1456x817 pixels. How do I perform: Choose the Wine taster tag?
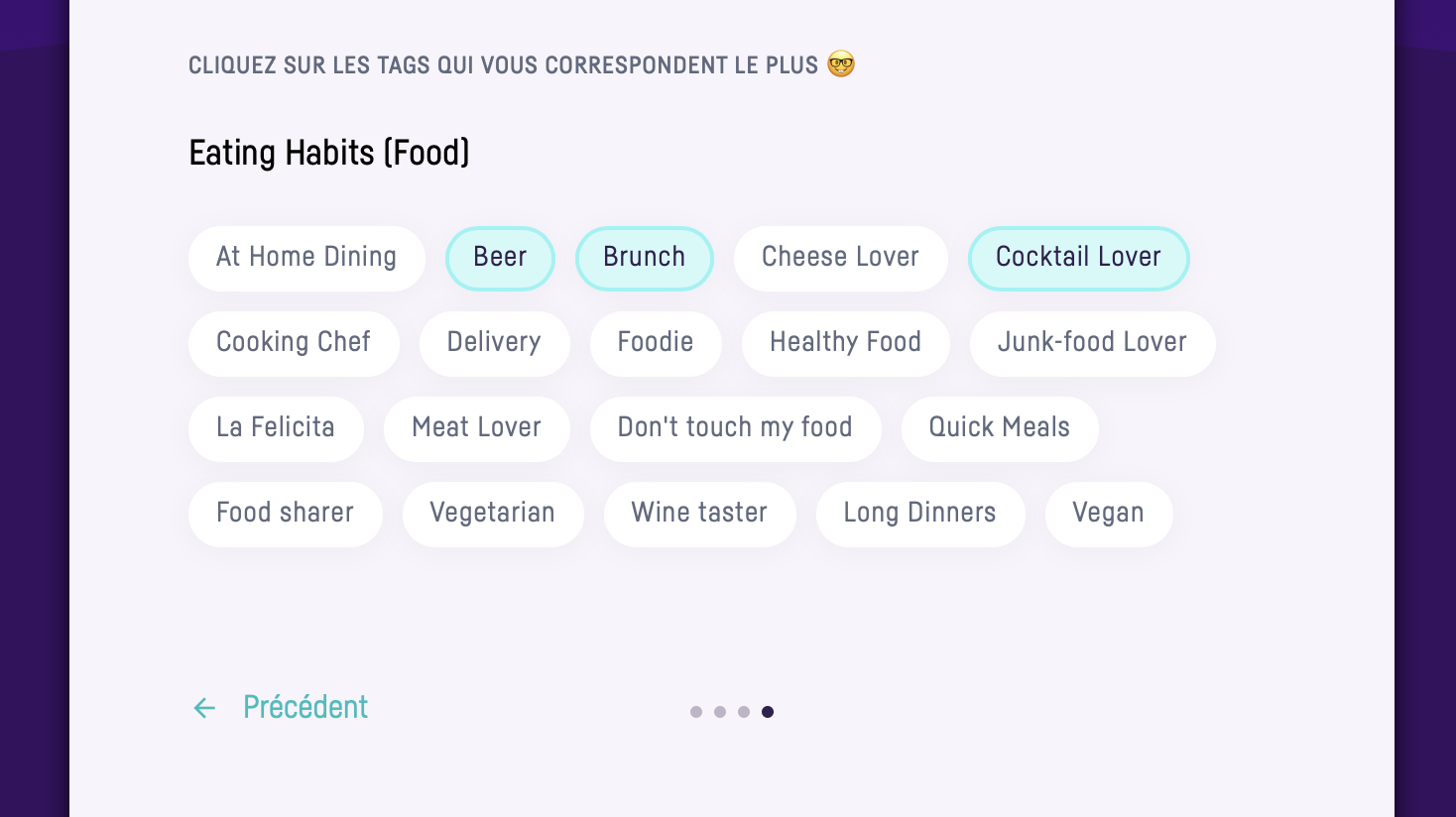click(x=699, y=514)
